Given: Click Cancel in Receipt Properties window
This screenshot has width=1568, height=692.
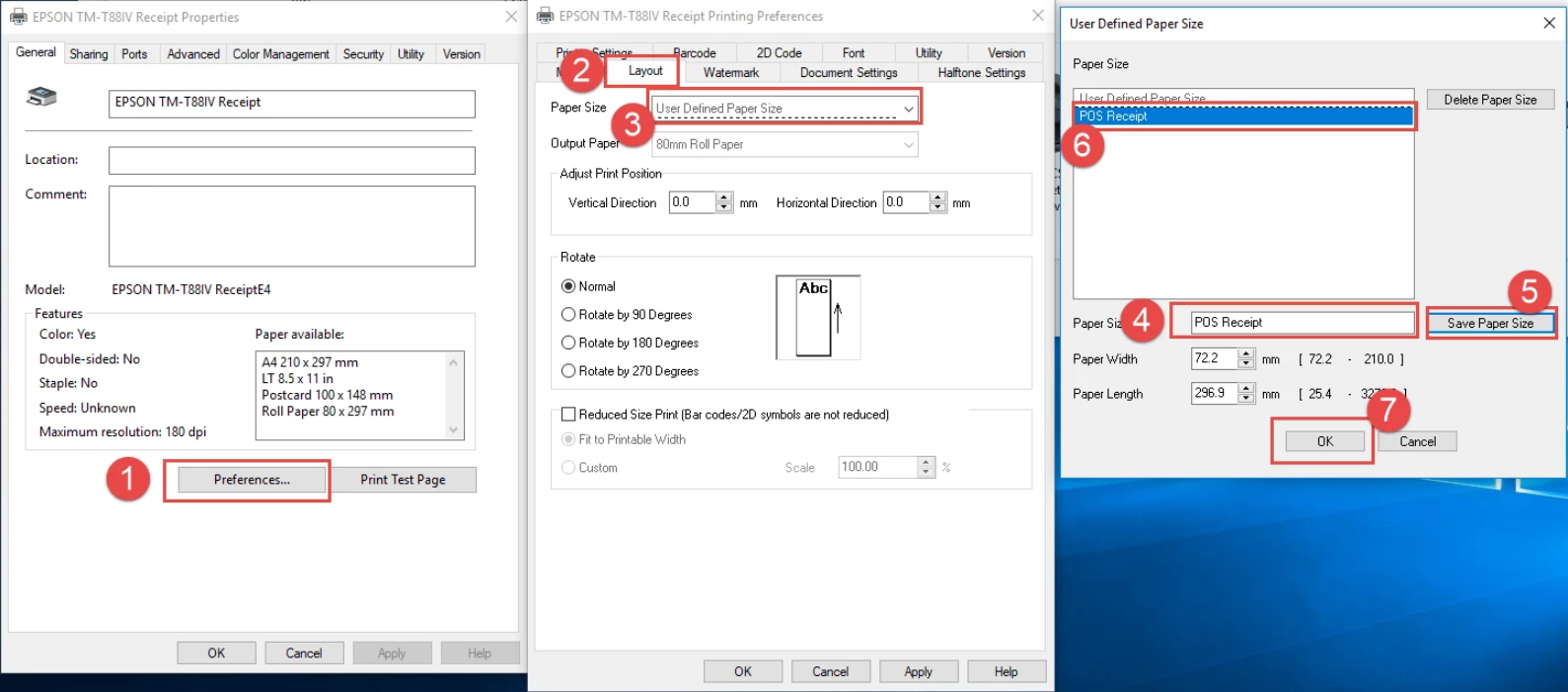Looking at the screenshot, I should 304,654.
